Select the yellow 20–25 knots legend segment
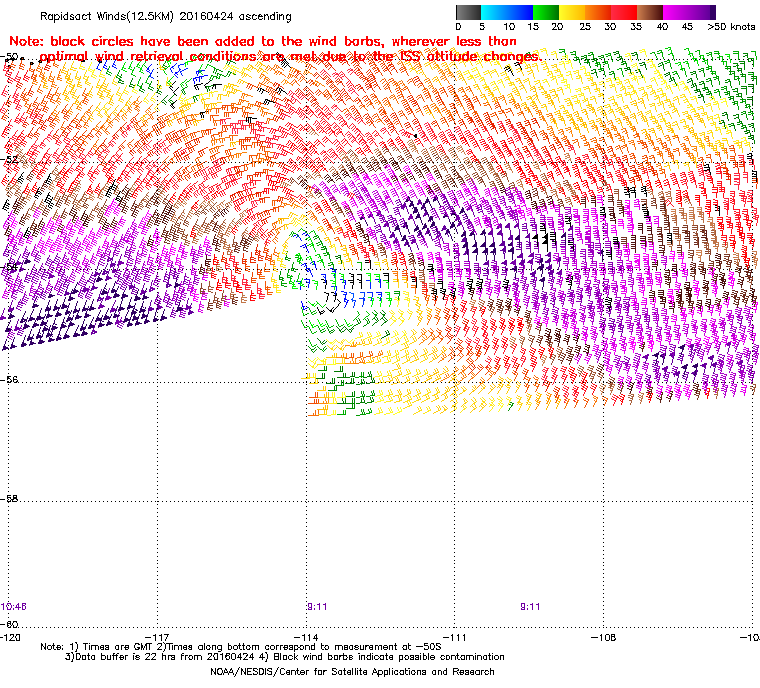This screenshot has height=688, width=760. tap(572, 12)
